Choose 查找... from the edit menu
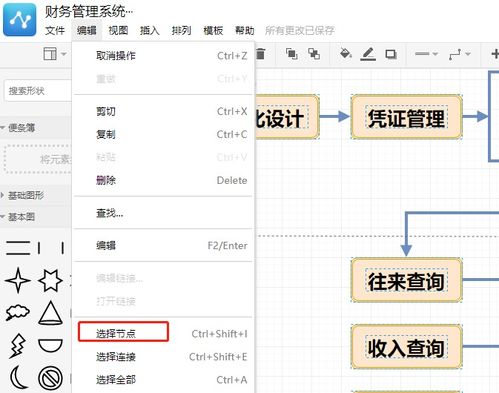This screenshot has width=499, height=393. [163, 213]
